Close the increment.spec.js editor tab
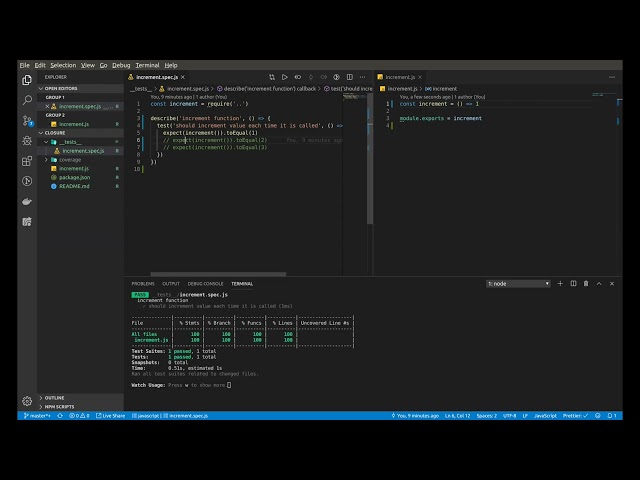The image size is (640, 480). click(183, 77)
